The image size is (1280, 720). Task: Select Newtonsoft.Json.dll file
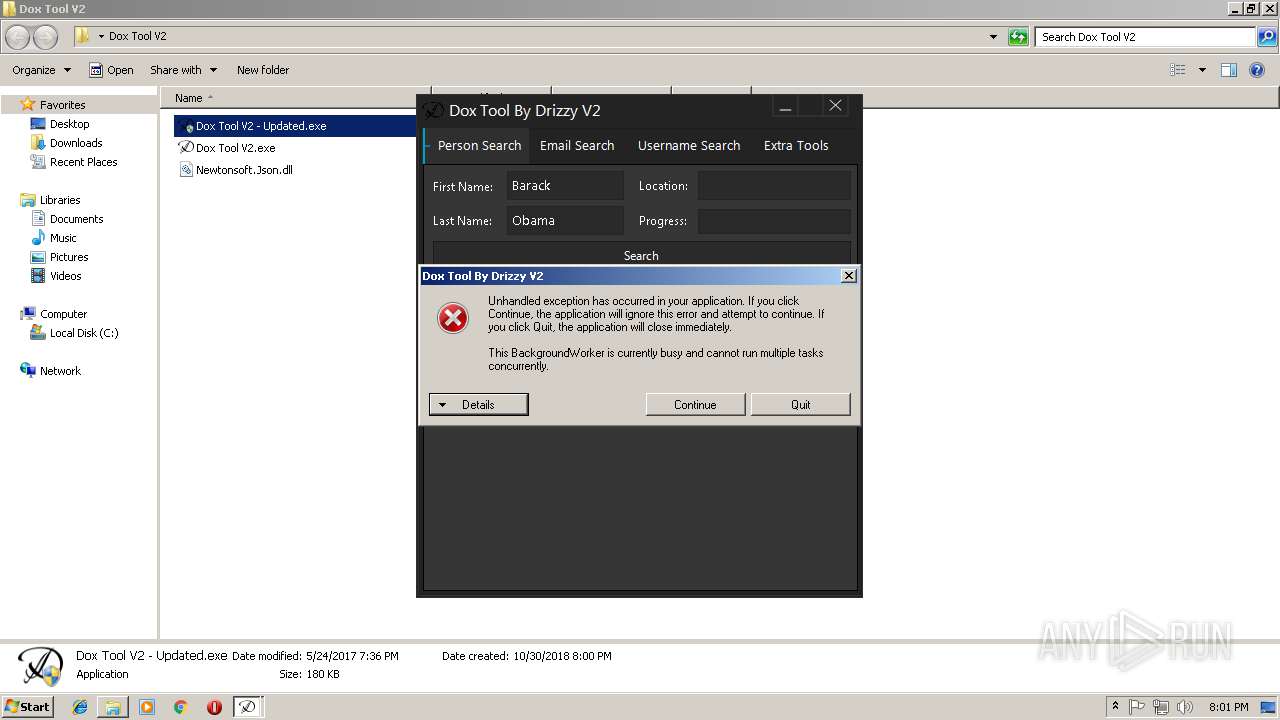tap(244, 170)
